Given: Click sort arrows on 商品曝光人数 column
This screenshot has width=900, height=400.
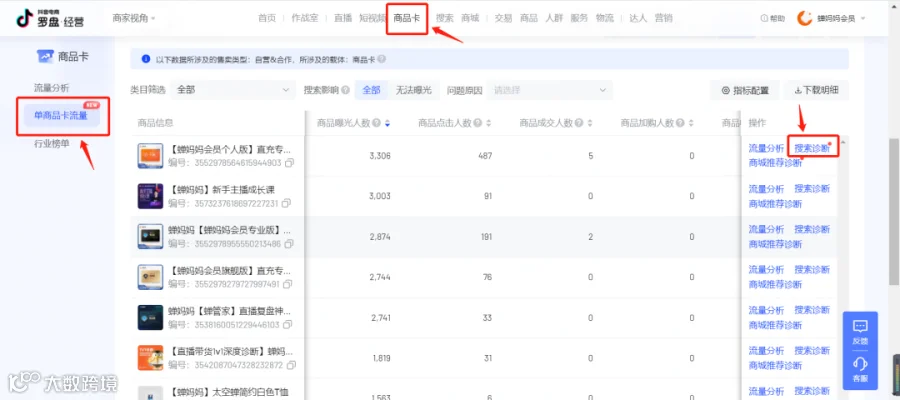Looking at the screenshot, I should click(x=387, y=123).
